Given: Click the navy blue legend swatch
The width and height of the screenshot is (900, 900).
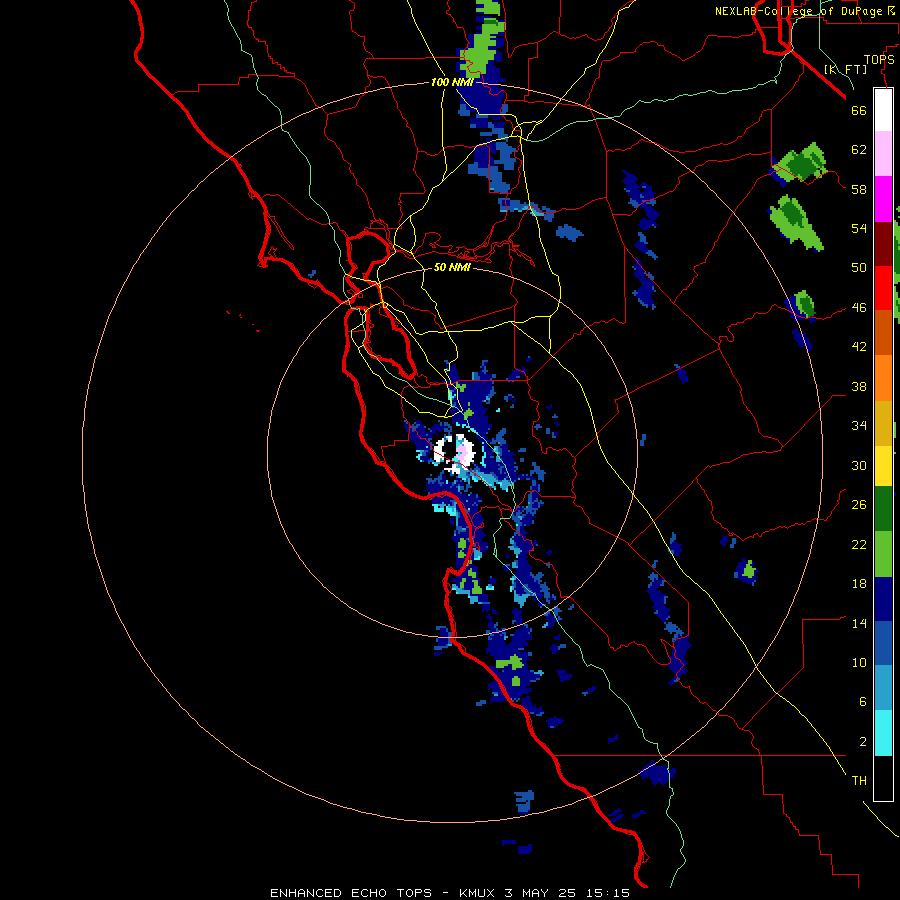Looking at the screenshot, I should tap(883, 599).
